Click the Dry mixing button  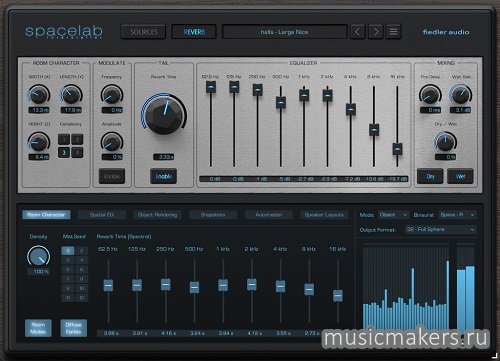pyautogui.click(x=430, y=176)
